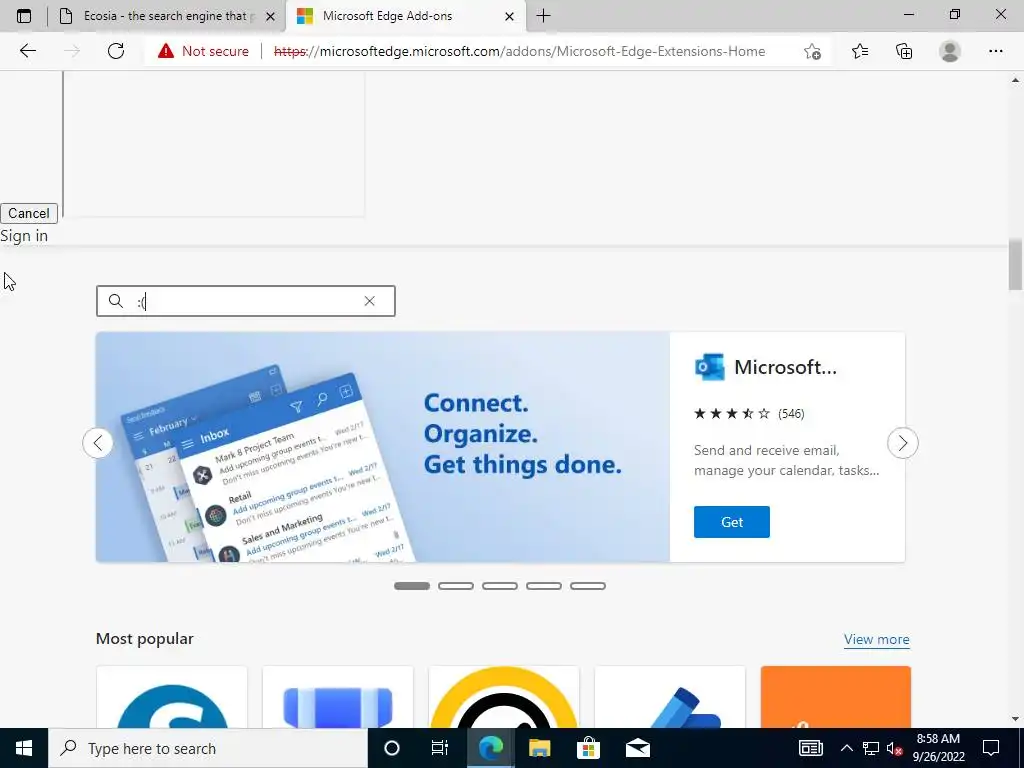The height and width of the screenshot is (768, 1024).
Task: Jump to the fifth carousel indicator
Action: (588, 586)
